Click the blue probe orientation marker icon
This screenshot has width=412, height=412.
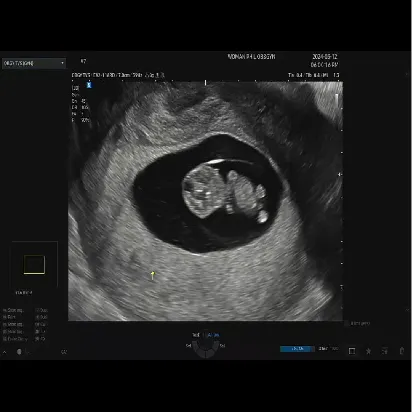pos(89,85)
